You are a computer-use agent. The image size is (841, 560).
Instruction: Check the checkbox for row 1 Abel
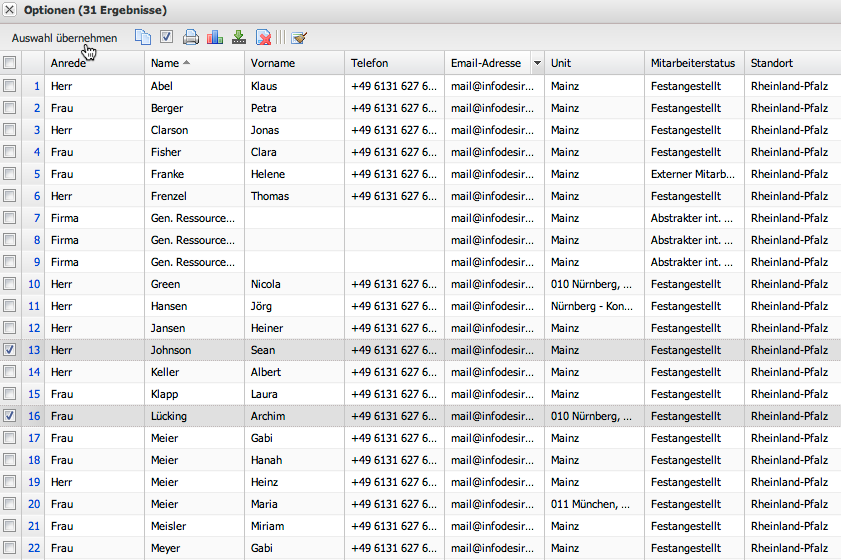coord(10,86)
